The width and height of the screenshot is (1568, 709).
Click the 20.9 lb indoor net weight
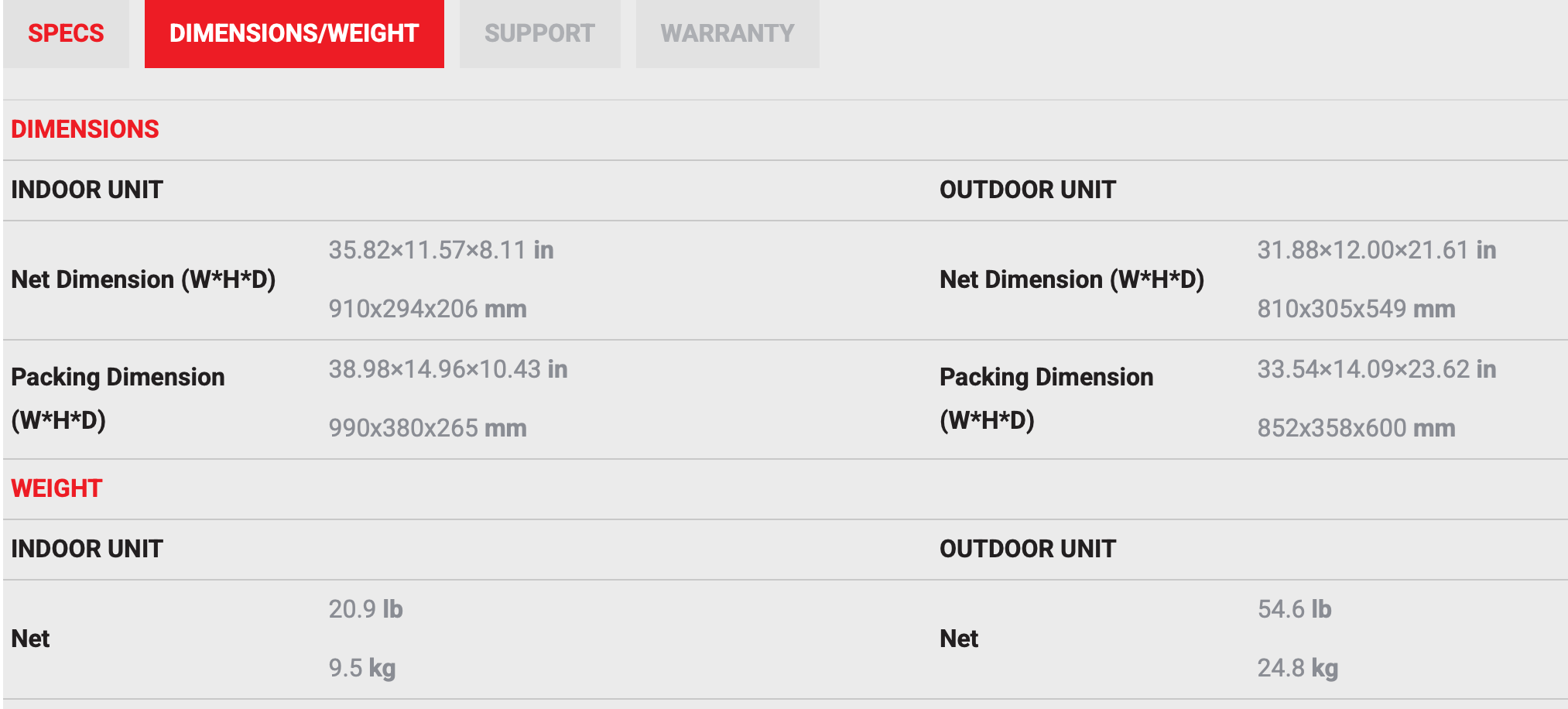pos(365,609)
